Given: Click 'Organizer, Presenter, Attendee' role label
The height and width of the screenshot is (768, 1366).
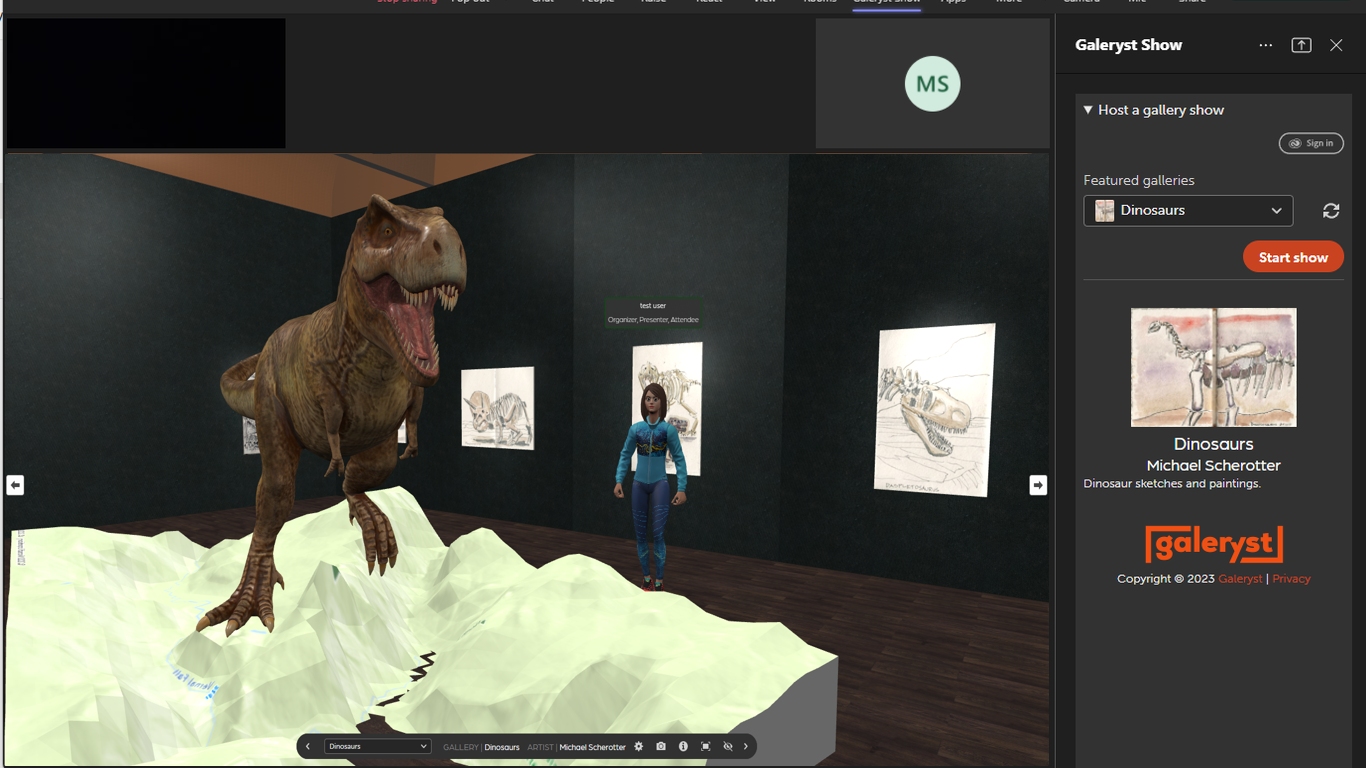Looking at the screenshot, I should click(x=653, y=320).
